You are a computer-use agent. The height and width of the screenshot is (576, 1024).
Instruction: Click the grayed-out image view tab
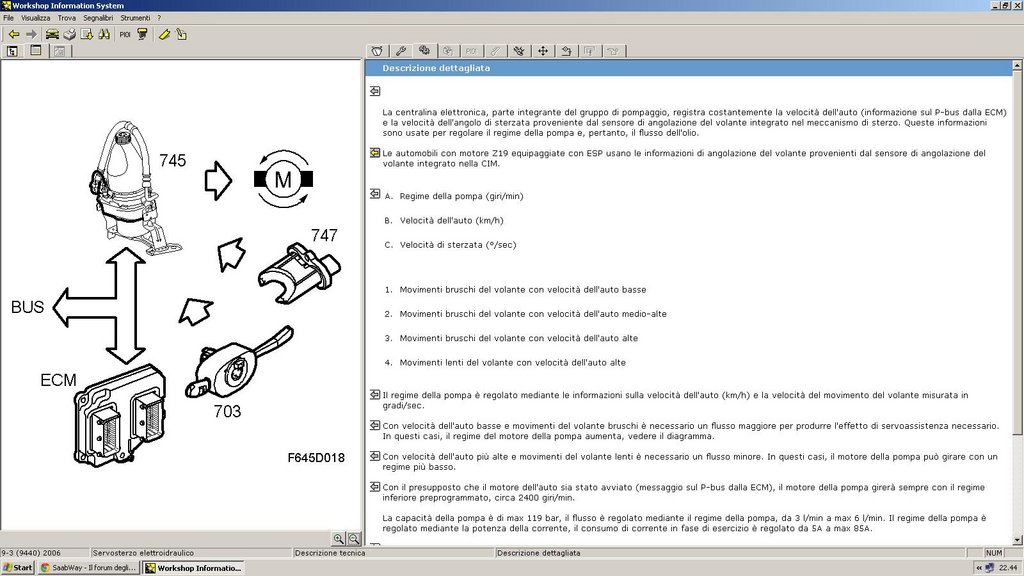point(59,51)
